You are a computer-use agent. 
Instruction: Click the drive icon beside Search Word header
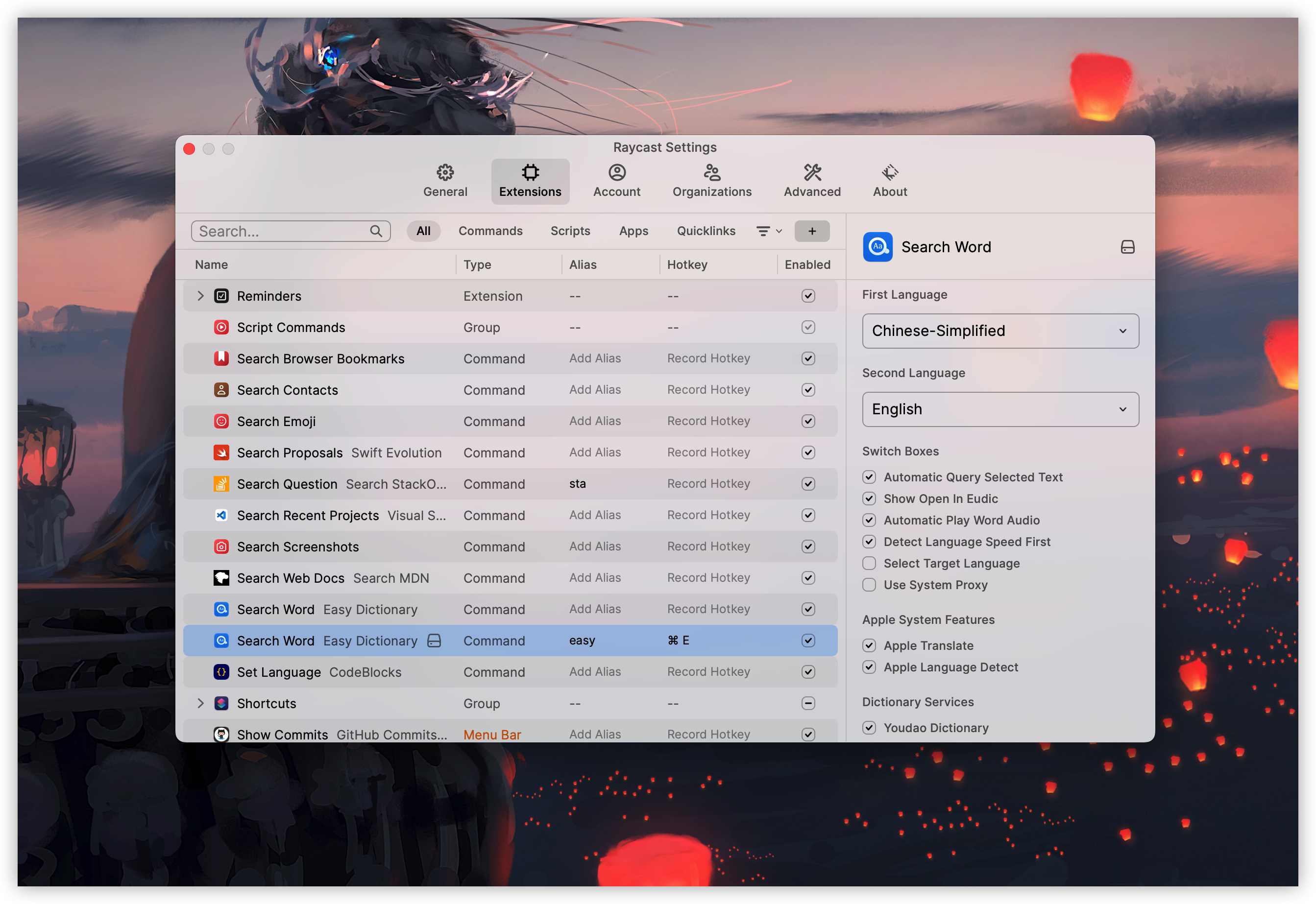[1127, 247]
